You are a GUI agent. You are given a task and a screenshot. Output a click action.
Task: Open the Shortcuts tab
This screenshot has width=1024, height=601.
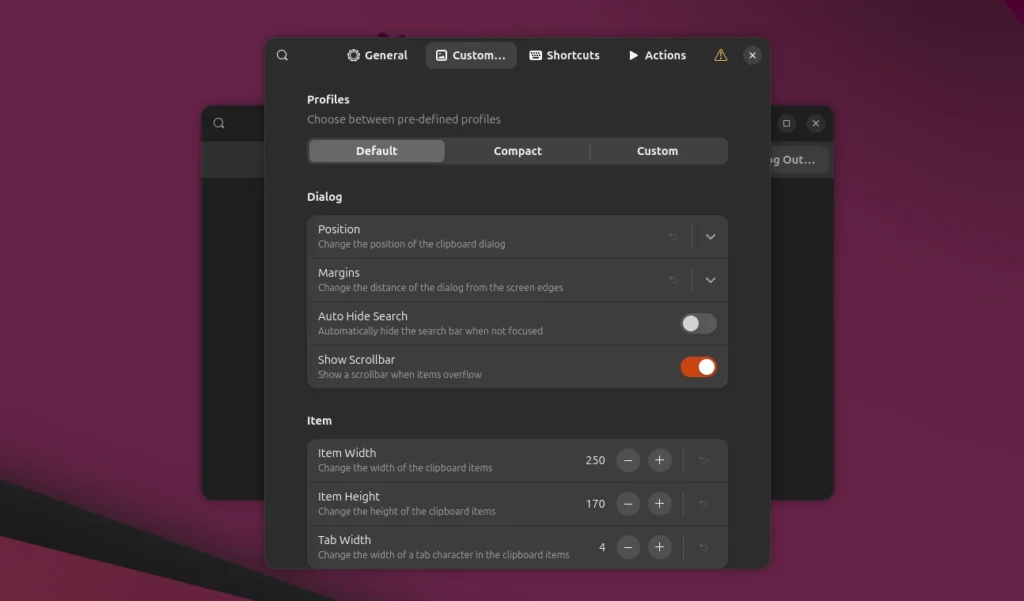(x=564, y=56)
